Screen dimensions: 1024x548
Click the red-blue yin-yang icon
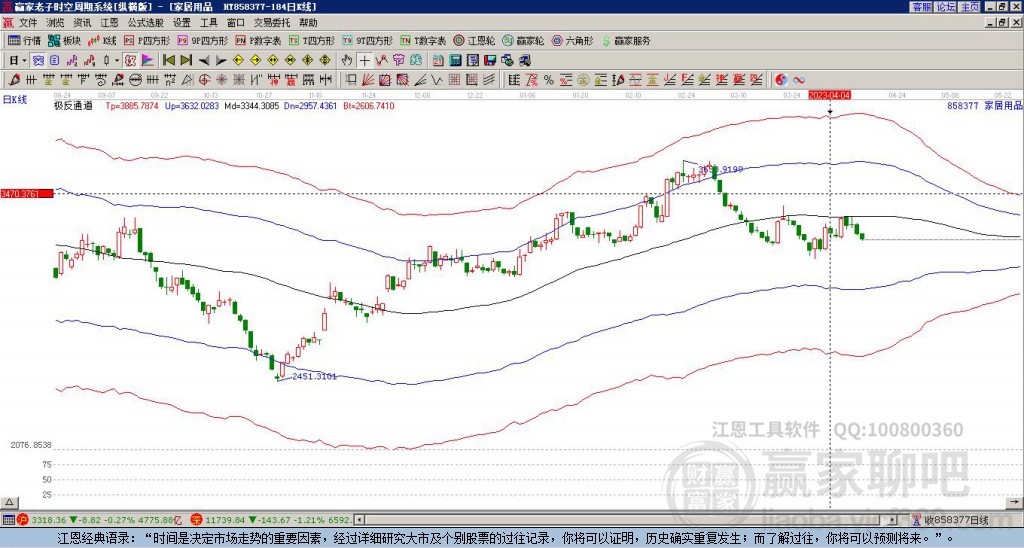point(781,80)
